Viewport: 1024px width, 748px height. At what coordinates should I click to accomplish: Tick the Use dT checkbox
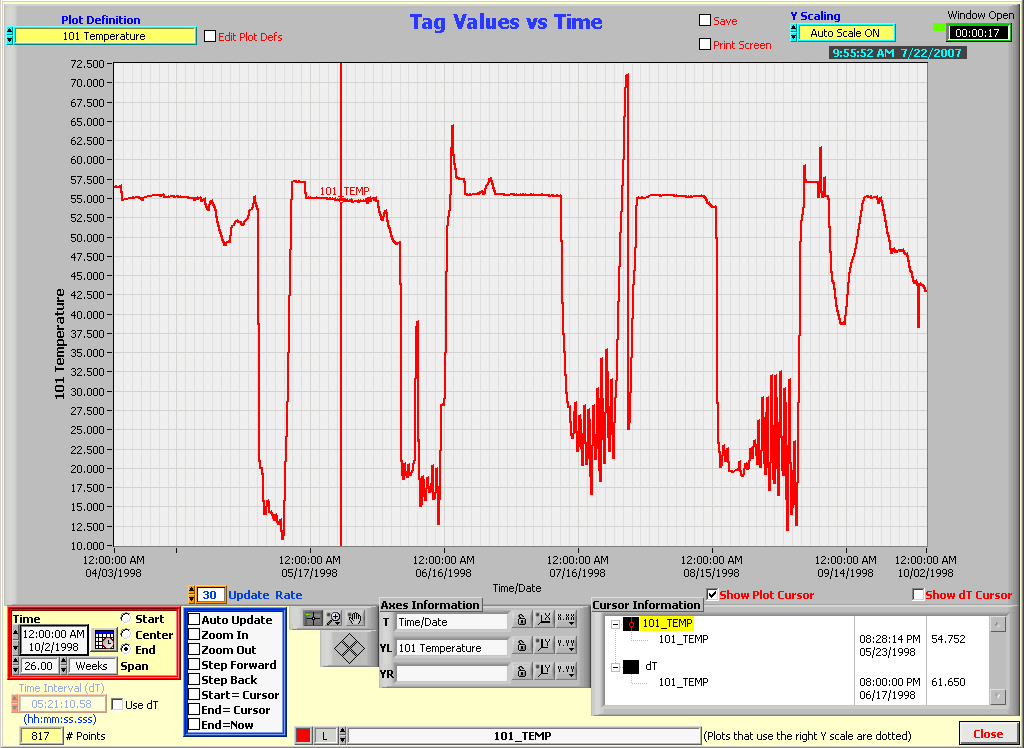point(117,704)
